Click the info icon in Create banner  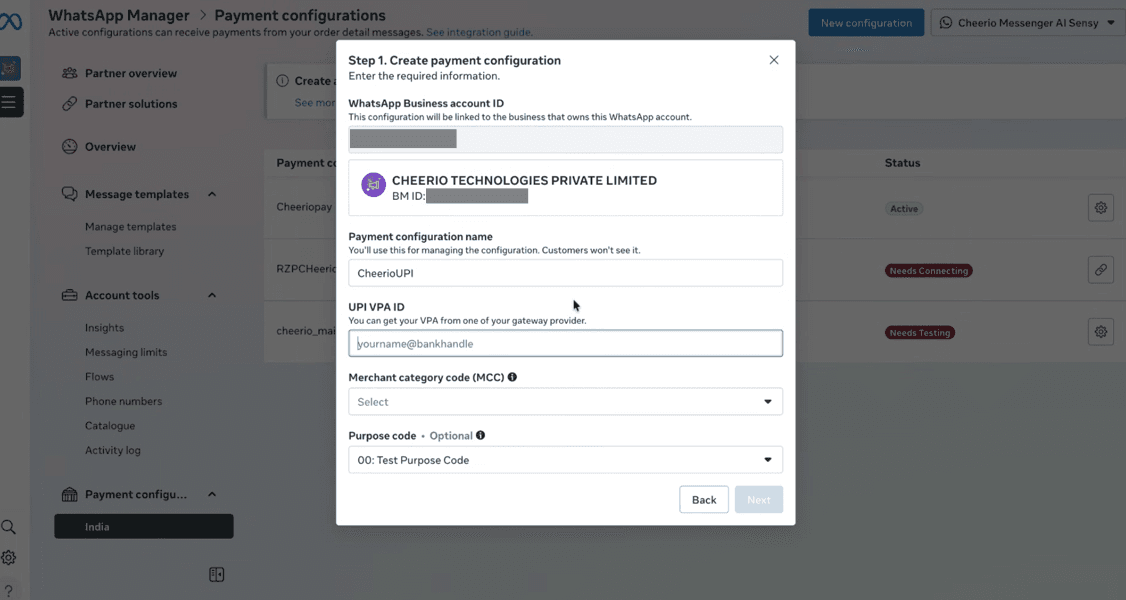(282, 80)
